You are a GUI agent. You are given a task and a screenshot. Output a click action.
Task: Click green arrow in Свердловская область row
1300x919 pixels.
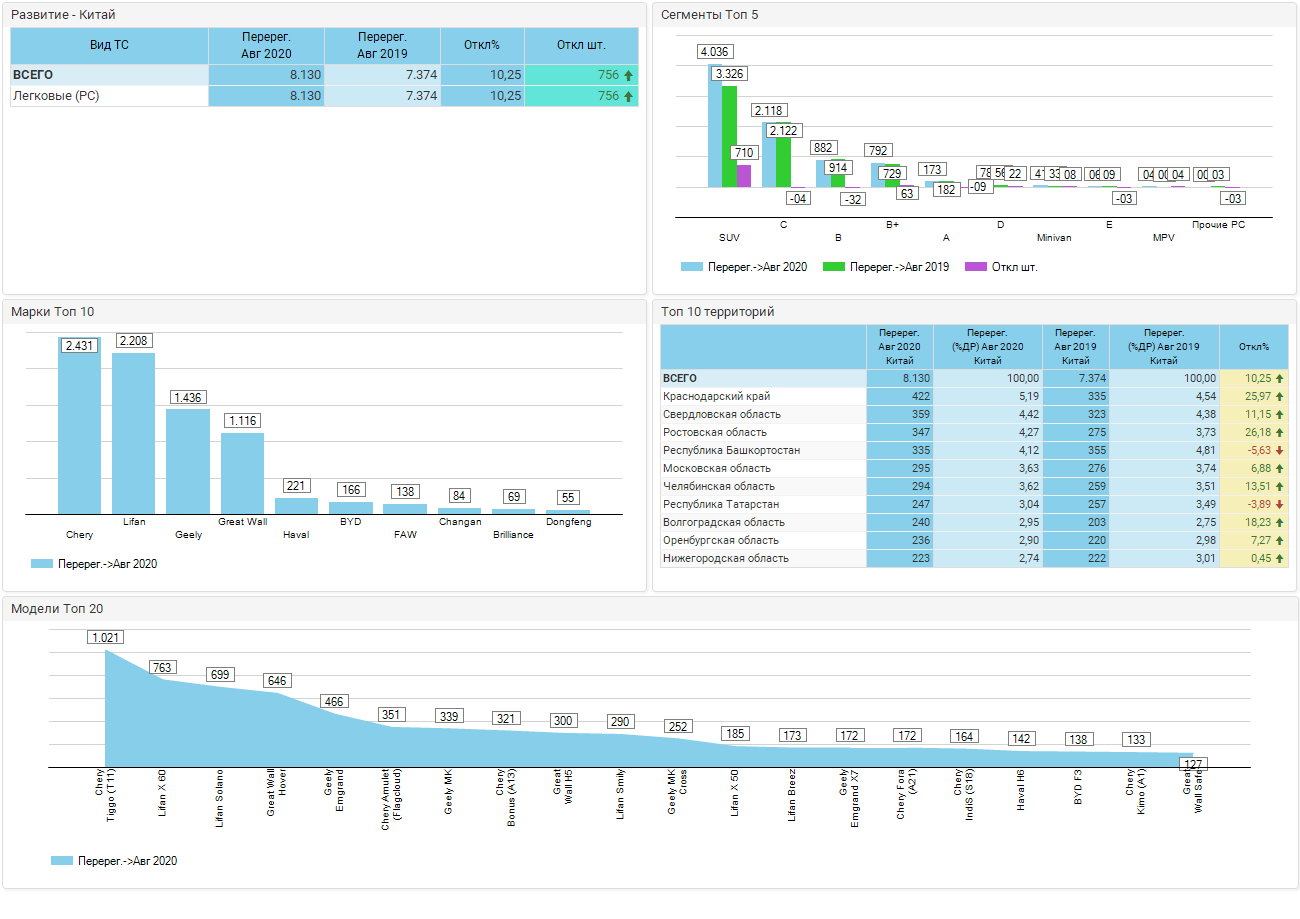[1280, 415]
